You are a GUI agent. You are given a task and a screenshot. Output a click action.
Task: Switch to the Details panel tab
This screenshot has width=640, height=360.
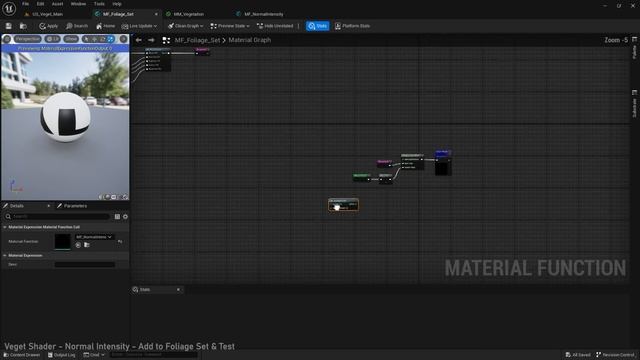tap(17, 206)
